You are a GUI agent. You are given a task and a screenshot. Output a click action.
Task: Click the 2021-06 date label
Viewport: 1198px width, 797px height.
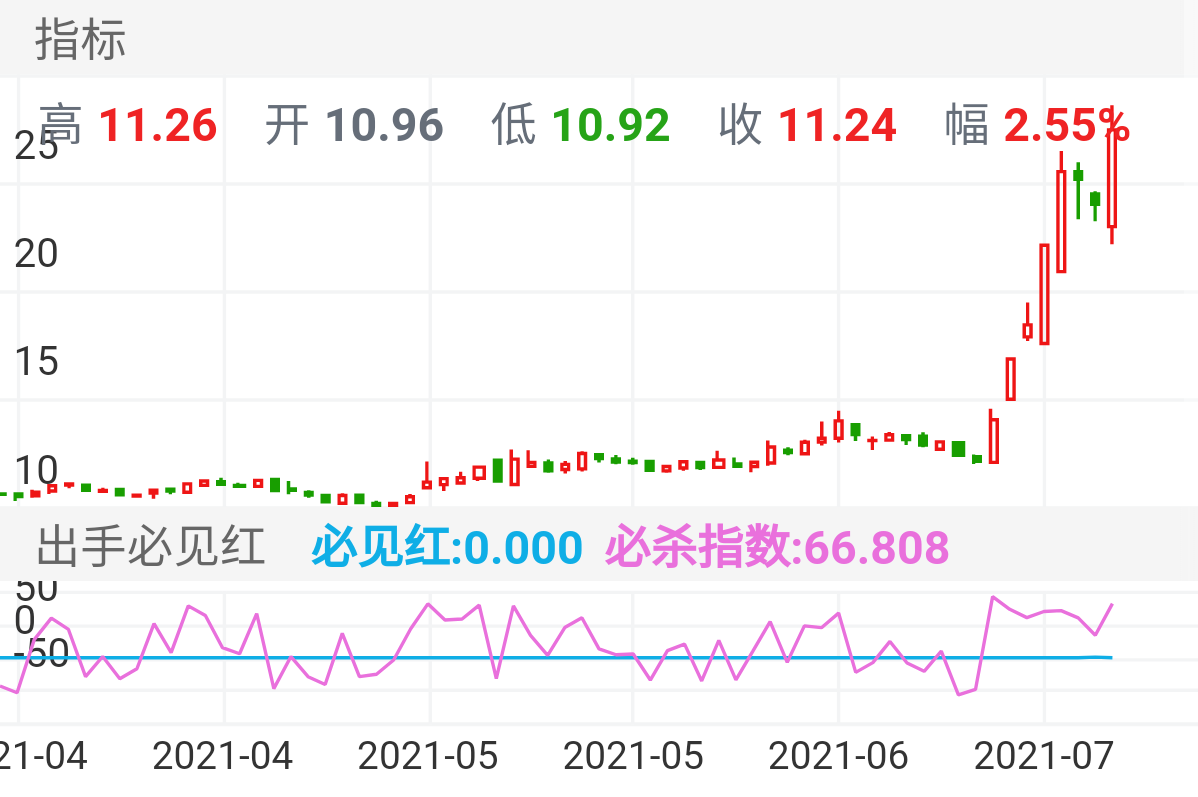click(x=838, y=756)
